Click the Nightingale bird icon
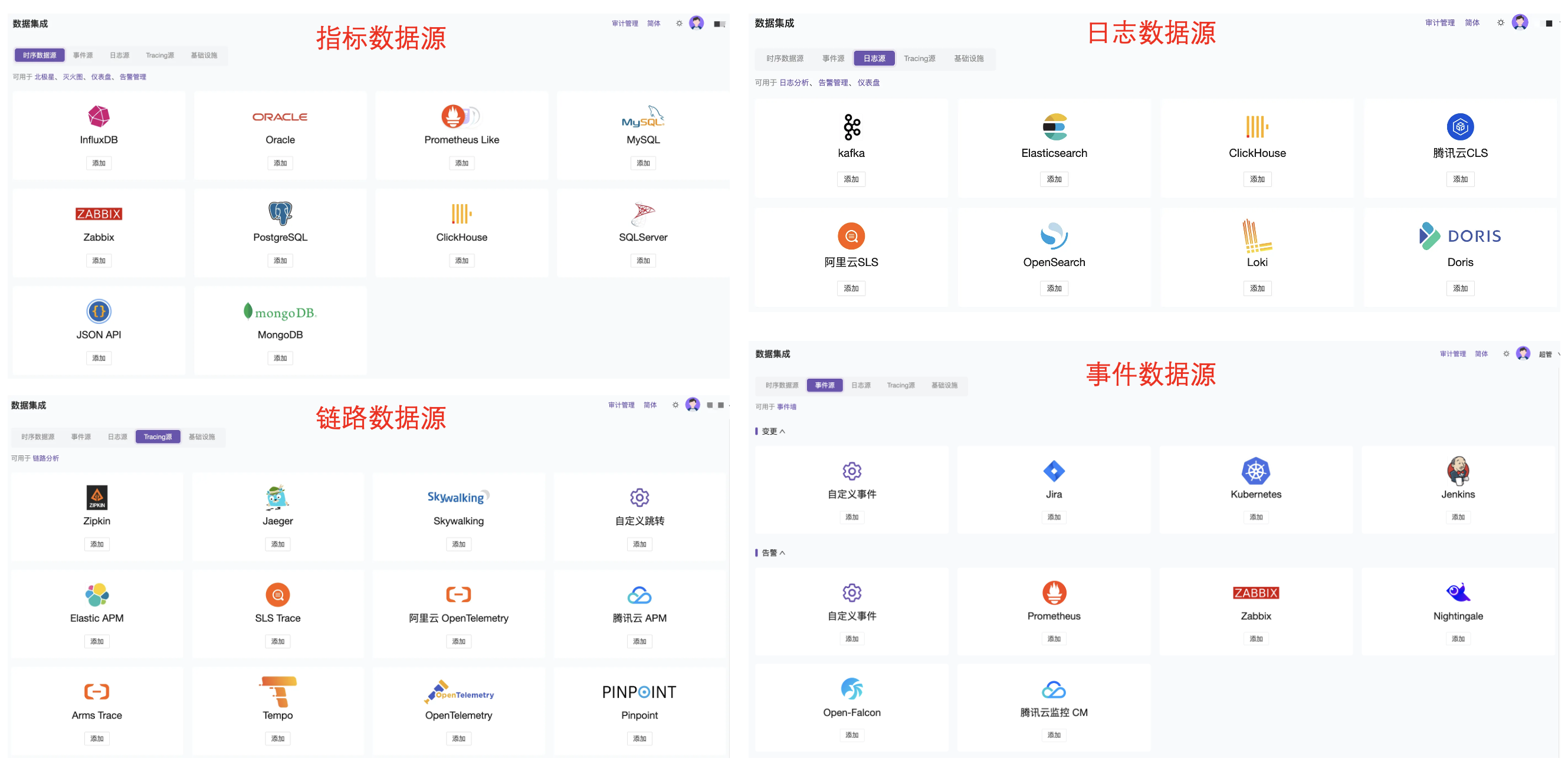 1458,592
